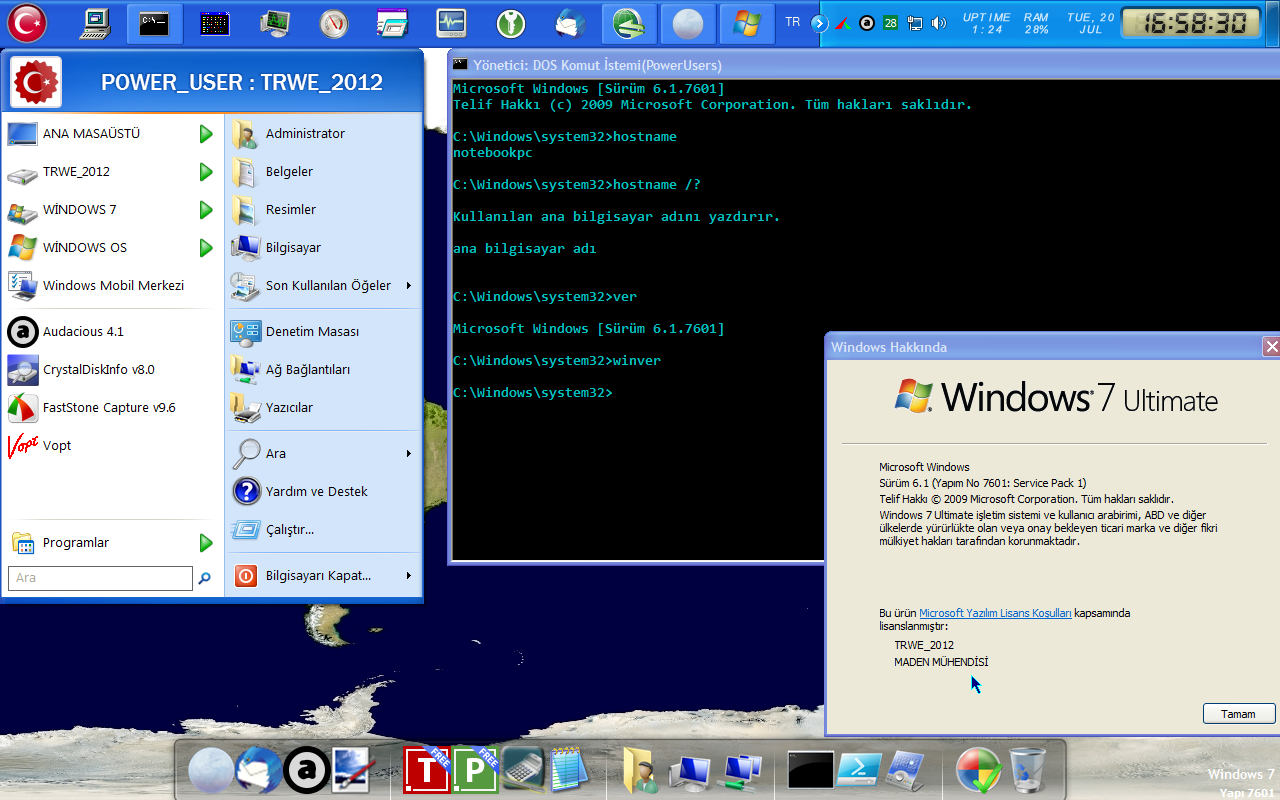Click the Tamam button
The height and width of the screenshot is (800, 1280).
1239,714
